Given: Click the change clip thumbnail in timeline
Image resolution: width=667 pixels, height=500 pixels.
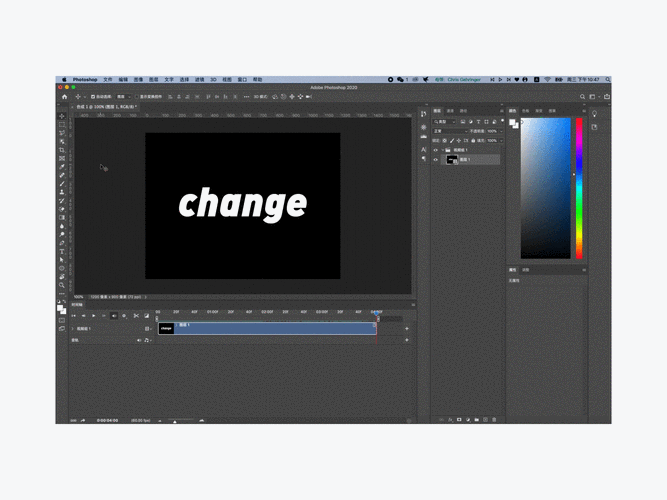Looking at the screenshot, I should (166, 328).
